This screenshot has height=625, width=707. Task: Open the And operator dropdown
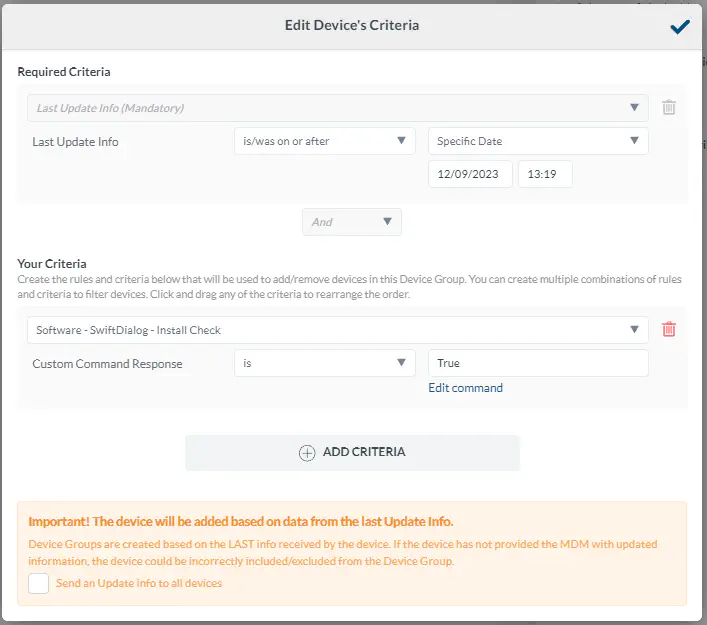[351, 222]
